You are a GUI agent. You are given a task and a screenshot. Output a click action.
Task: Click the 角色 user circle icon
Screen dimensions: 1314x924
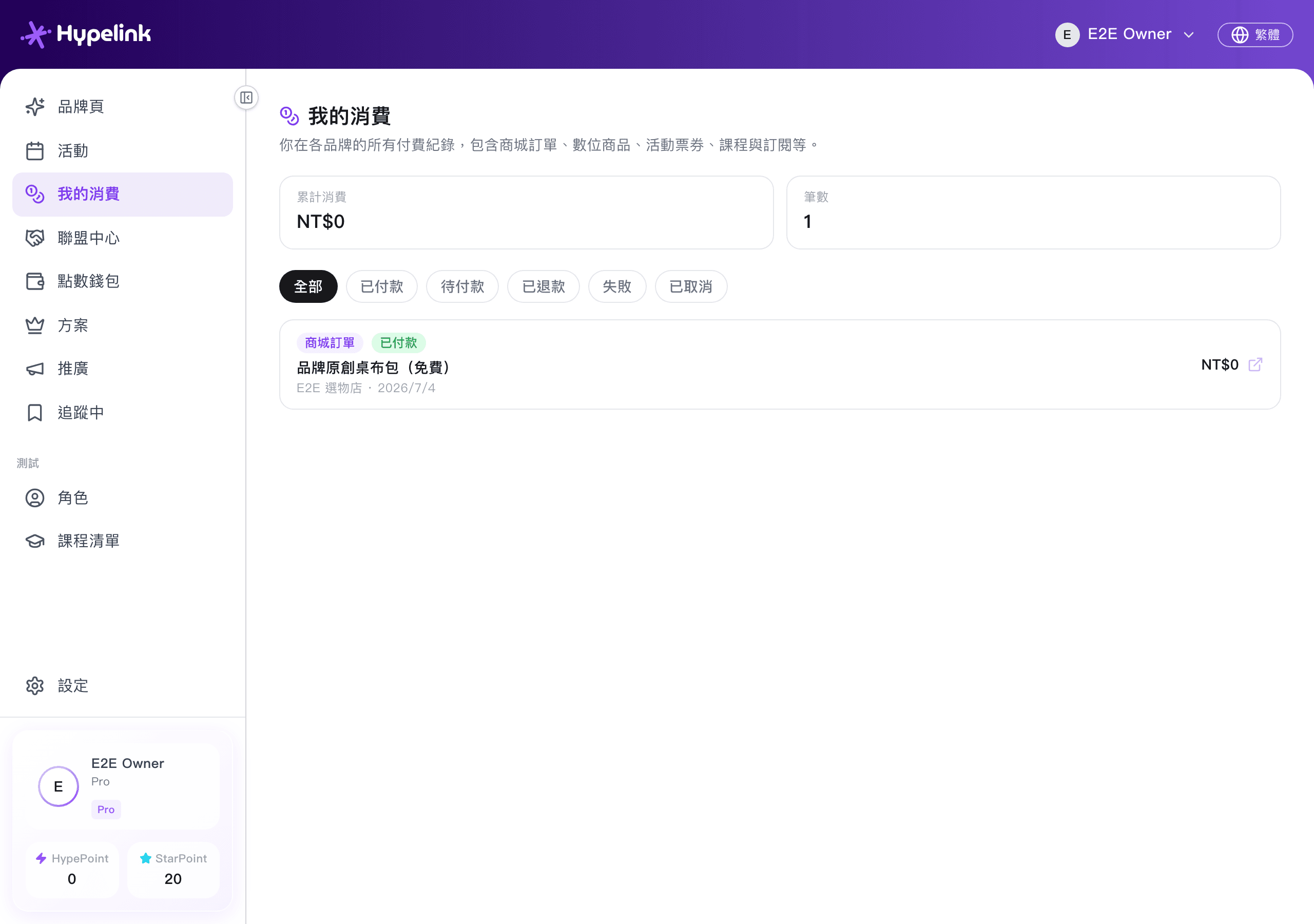[x=35, y=498]
